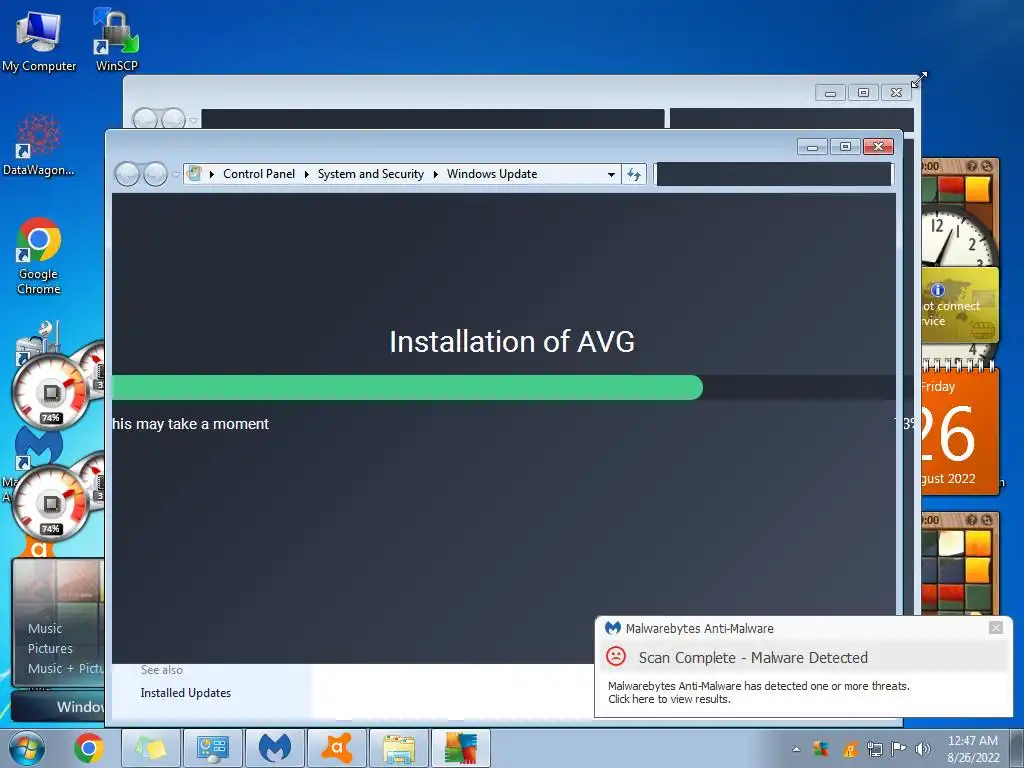Click 'Scan Complete - Malware Detected' notification

[x=753, y=658]
